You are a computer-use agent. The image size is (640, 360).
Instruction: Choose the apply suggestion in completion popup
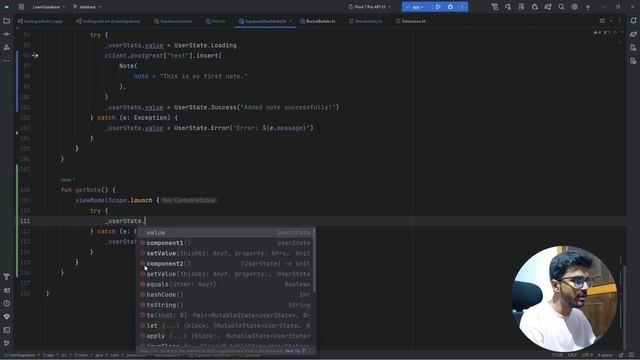(x=225, y=336)
